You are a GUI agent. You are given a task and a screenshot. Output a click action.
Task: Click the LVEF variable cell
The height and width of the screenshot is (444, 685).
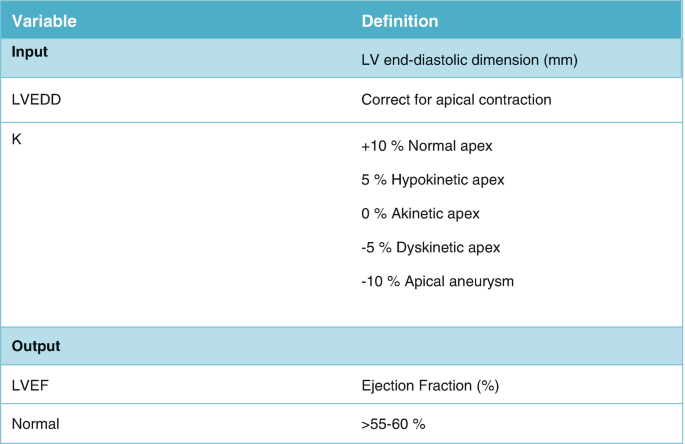30,384
